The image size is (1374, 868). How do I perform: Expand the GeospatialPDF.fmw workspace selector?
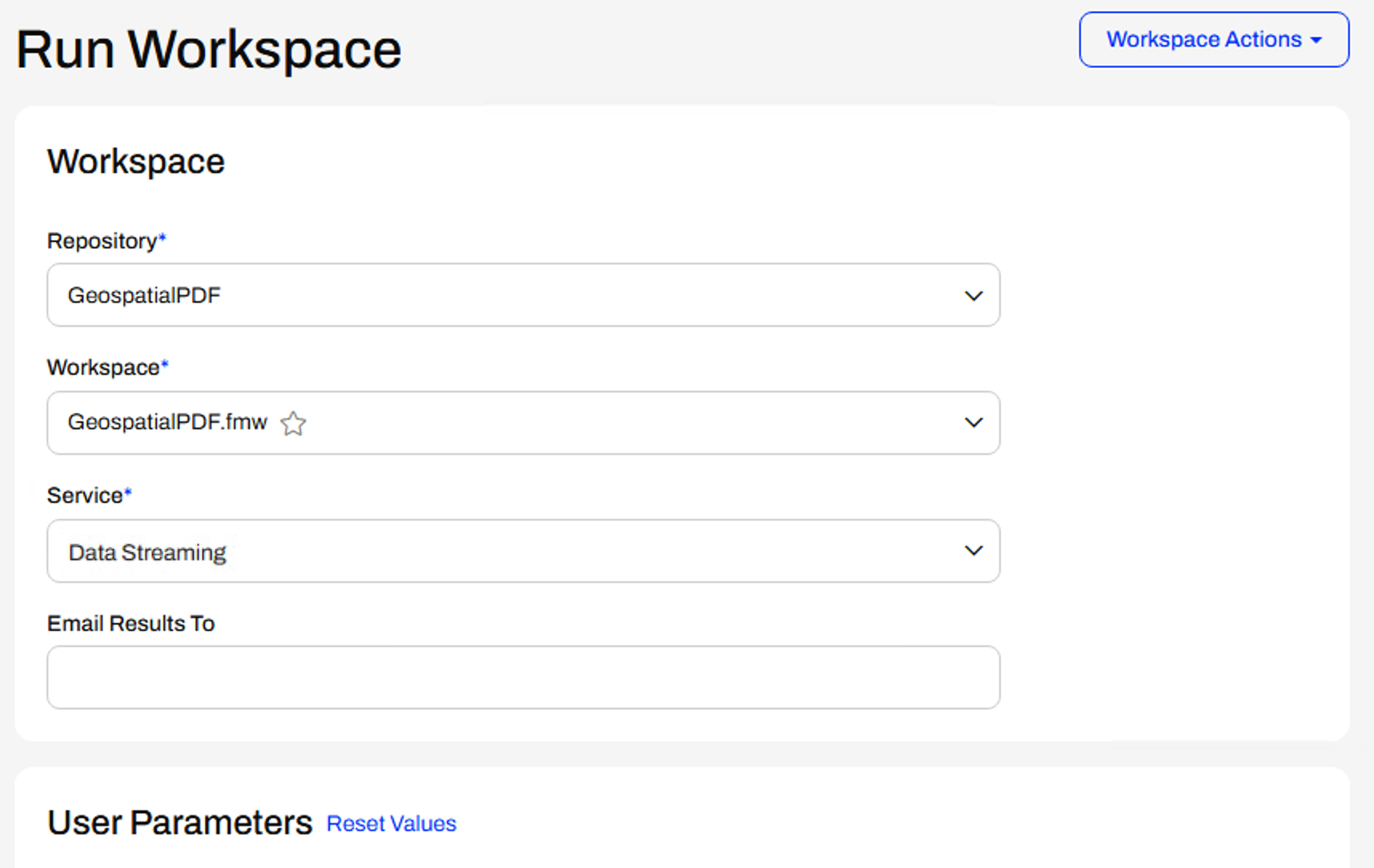pos(524,423)
